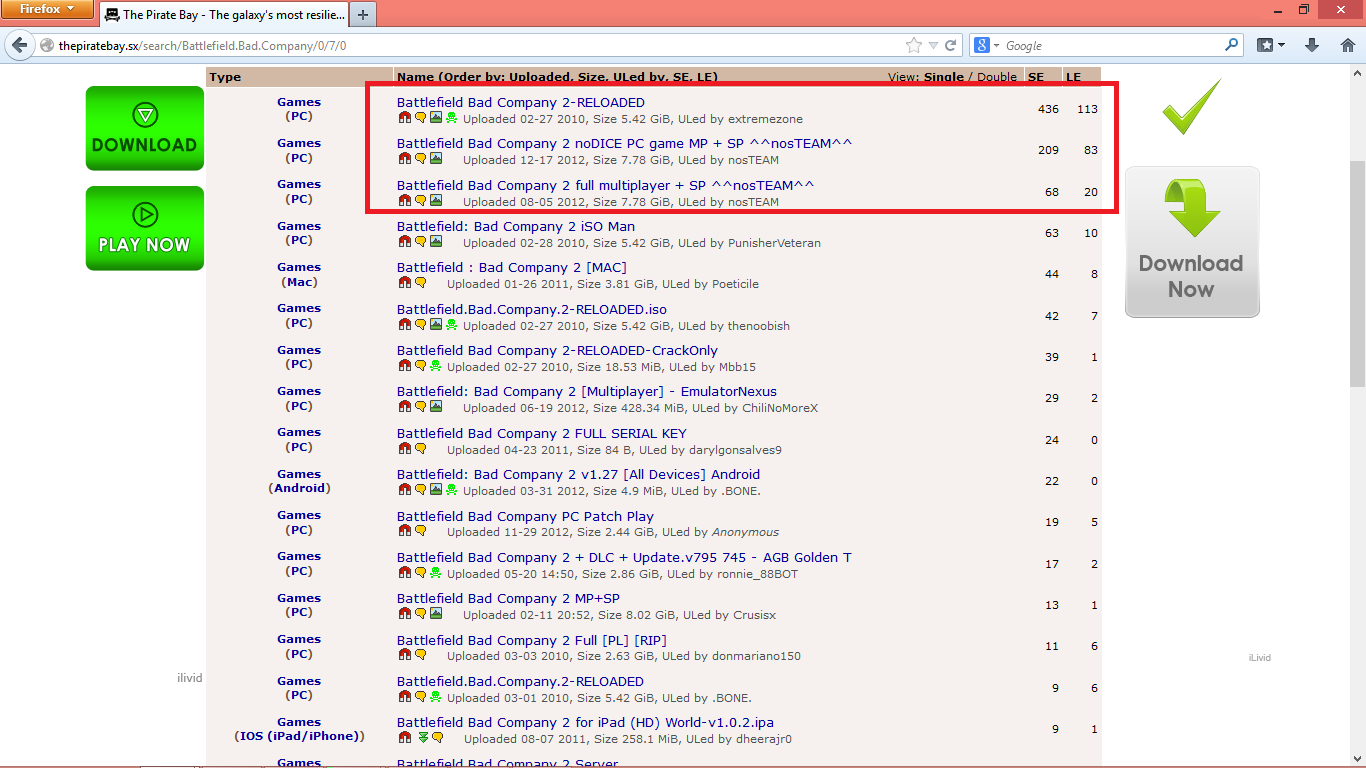Open the IOS (iPad/iPhone) category link
This screenshot has height=768, width=1366.
[x=299, y=736]
